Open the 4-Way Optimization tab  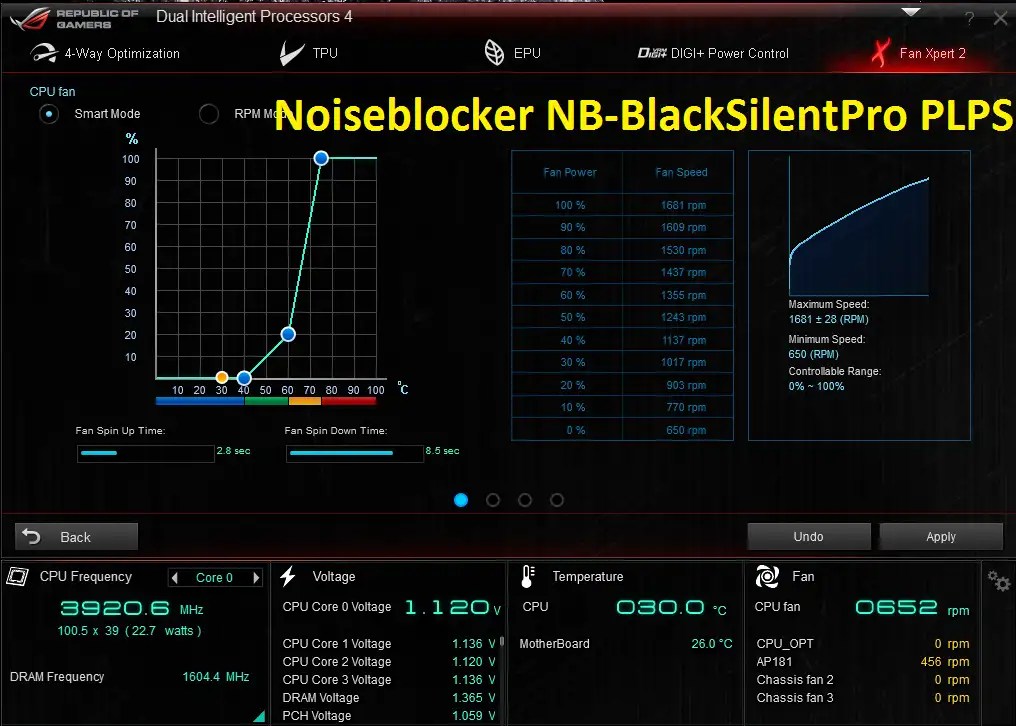(105, 53)
